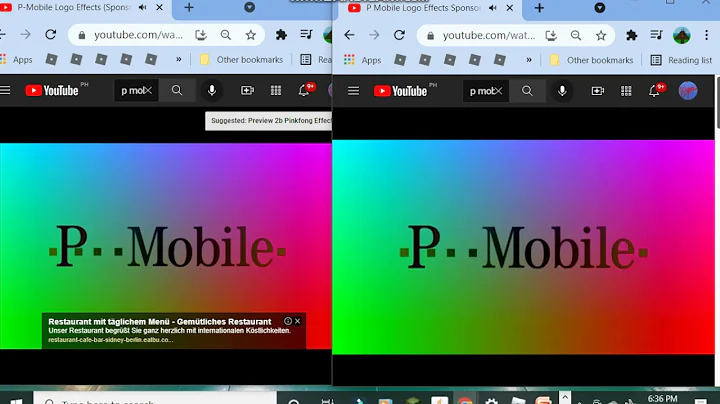Open media control icon in left window
This screenshot has height=404, width=720.
306,34
